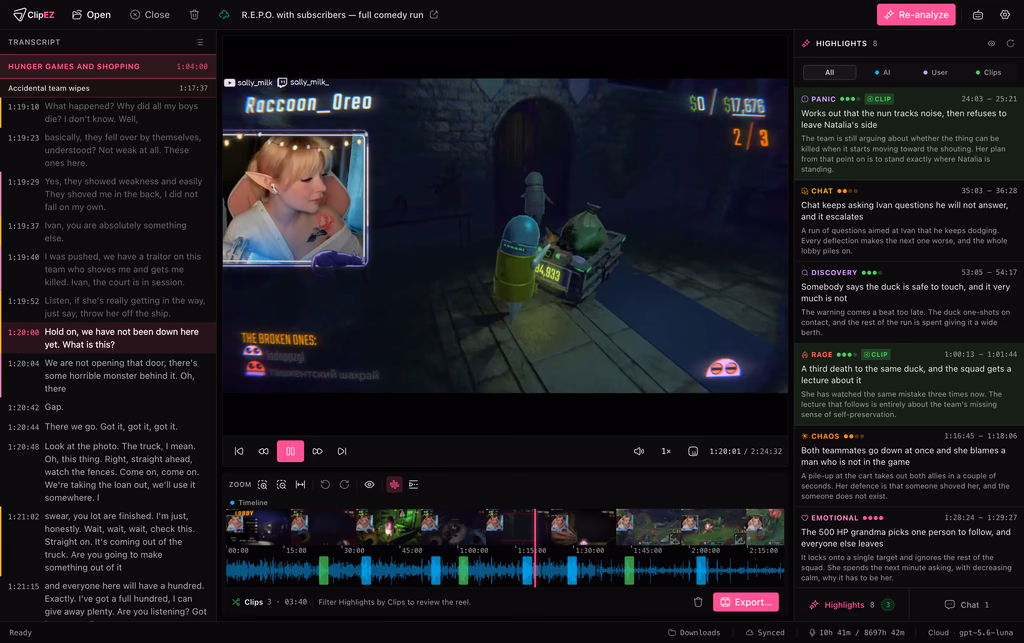The image size is (1024, 643).
Task: Open the chatbot assistant icon
Action: (x=978, y=14)
